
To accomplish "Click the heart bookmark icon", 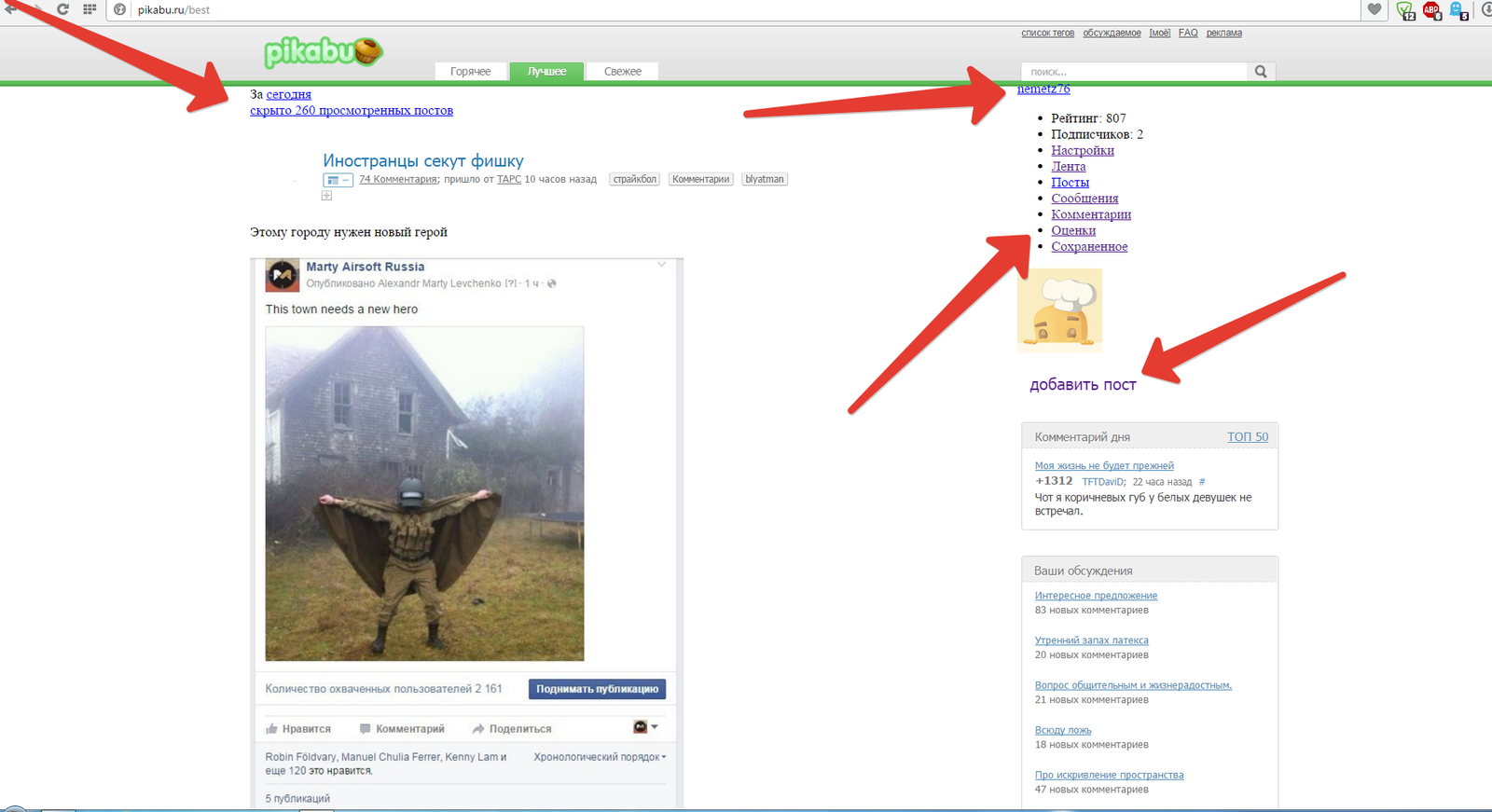I will point(1375,9).
